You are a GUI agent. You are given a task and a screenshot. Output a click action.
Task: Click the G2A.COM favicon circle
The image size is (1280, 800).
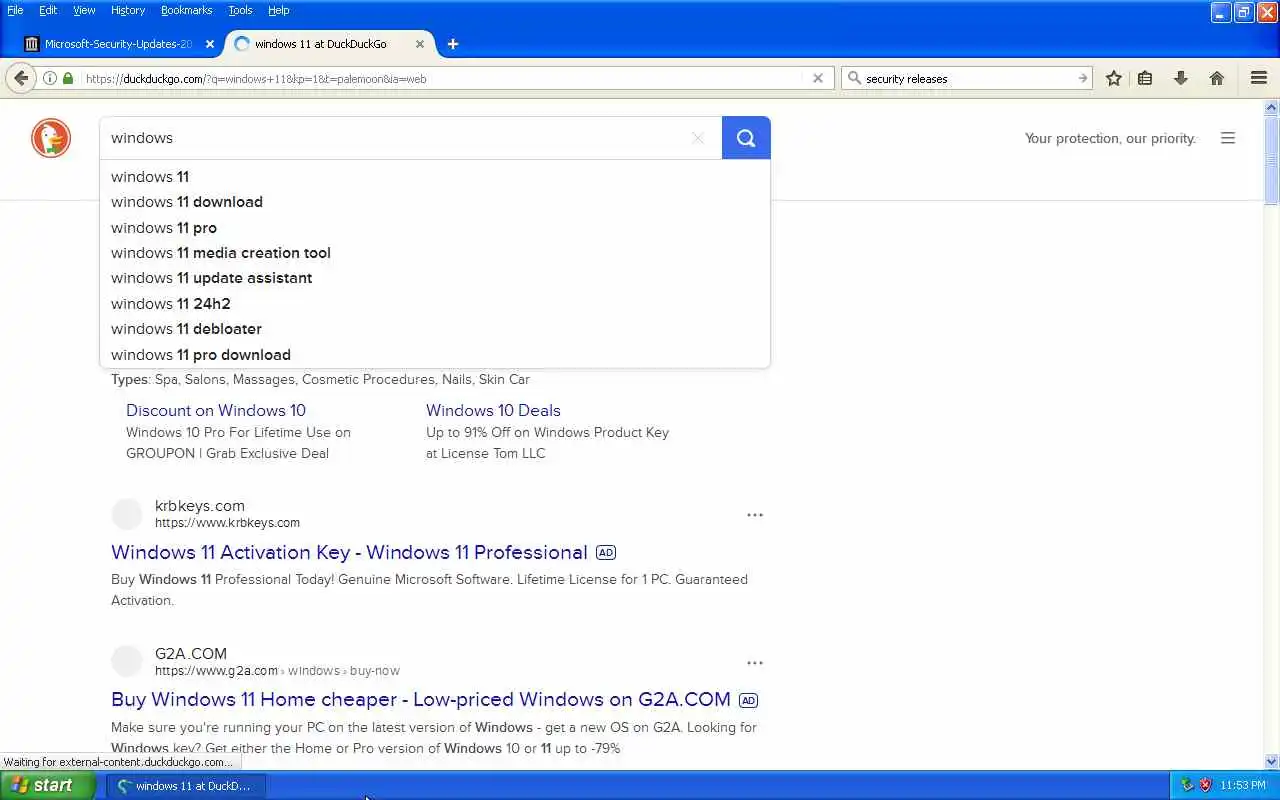point(127,661)
